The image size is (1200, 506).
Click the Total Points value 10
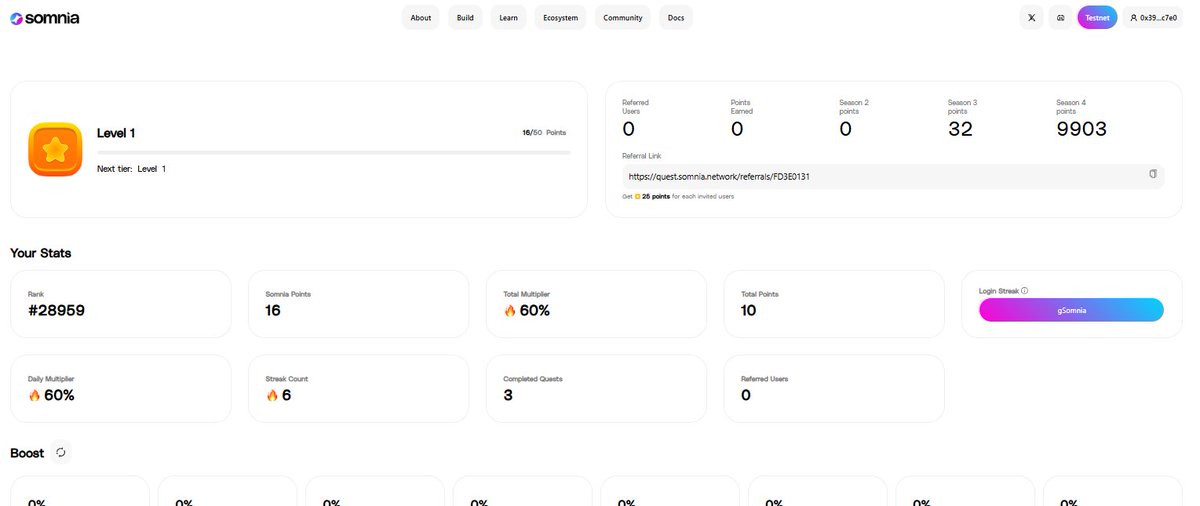[x=749, y=311]
